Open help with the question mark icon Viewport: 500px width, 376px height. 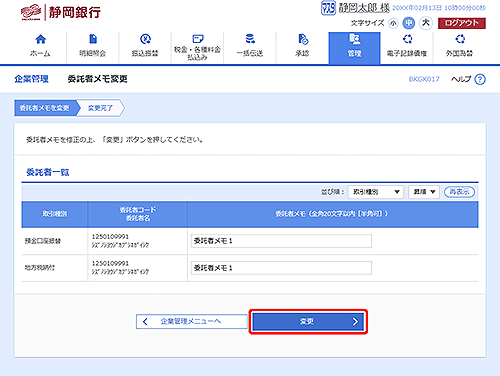[x=480, y=79]
